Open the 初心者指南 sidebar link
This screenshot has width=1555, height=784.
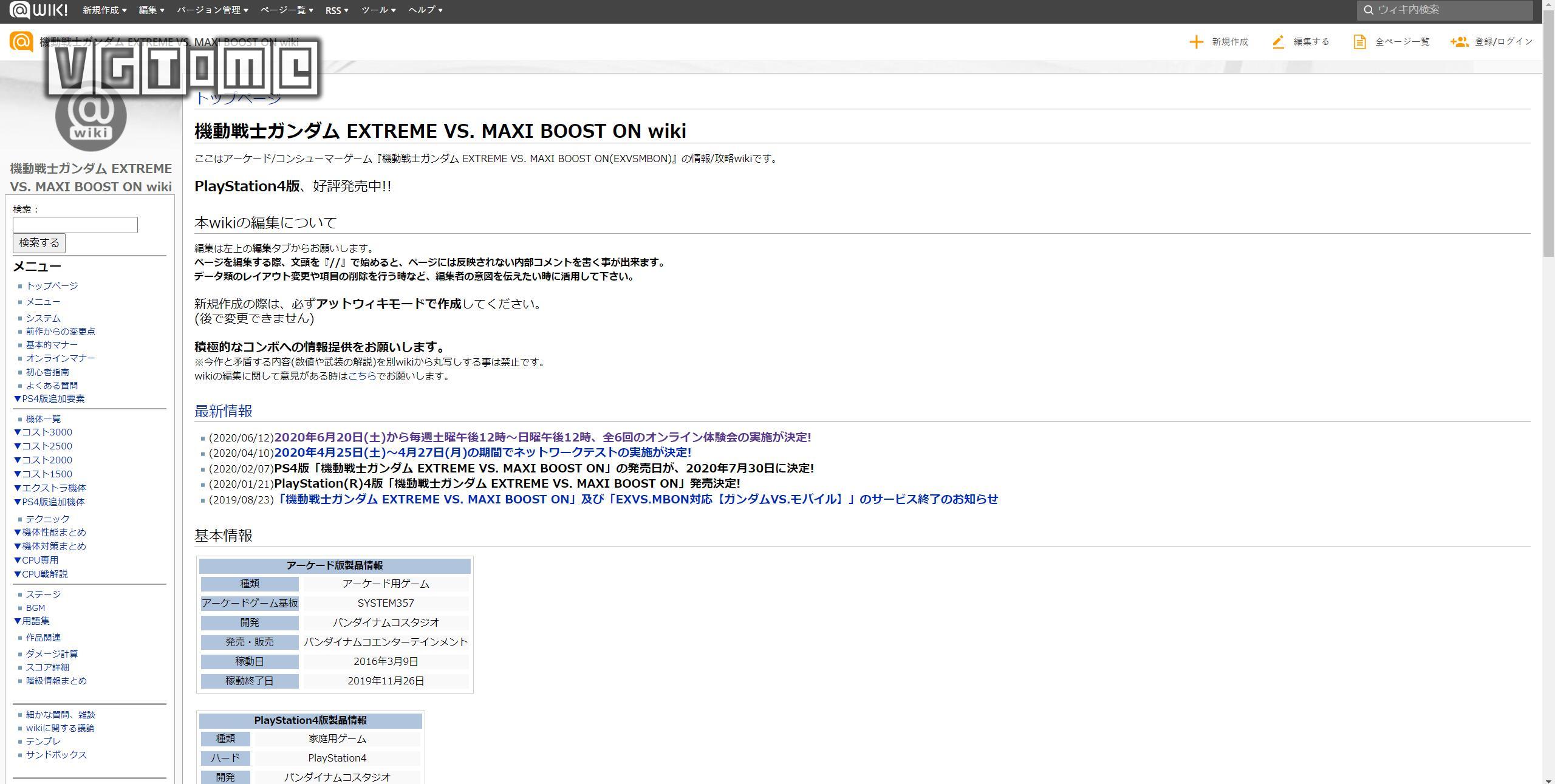point(47,372)
